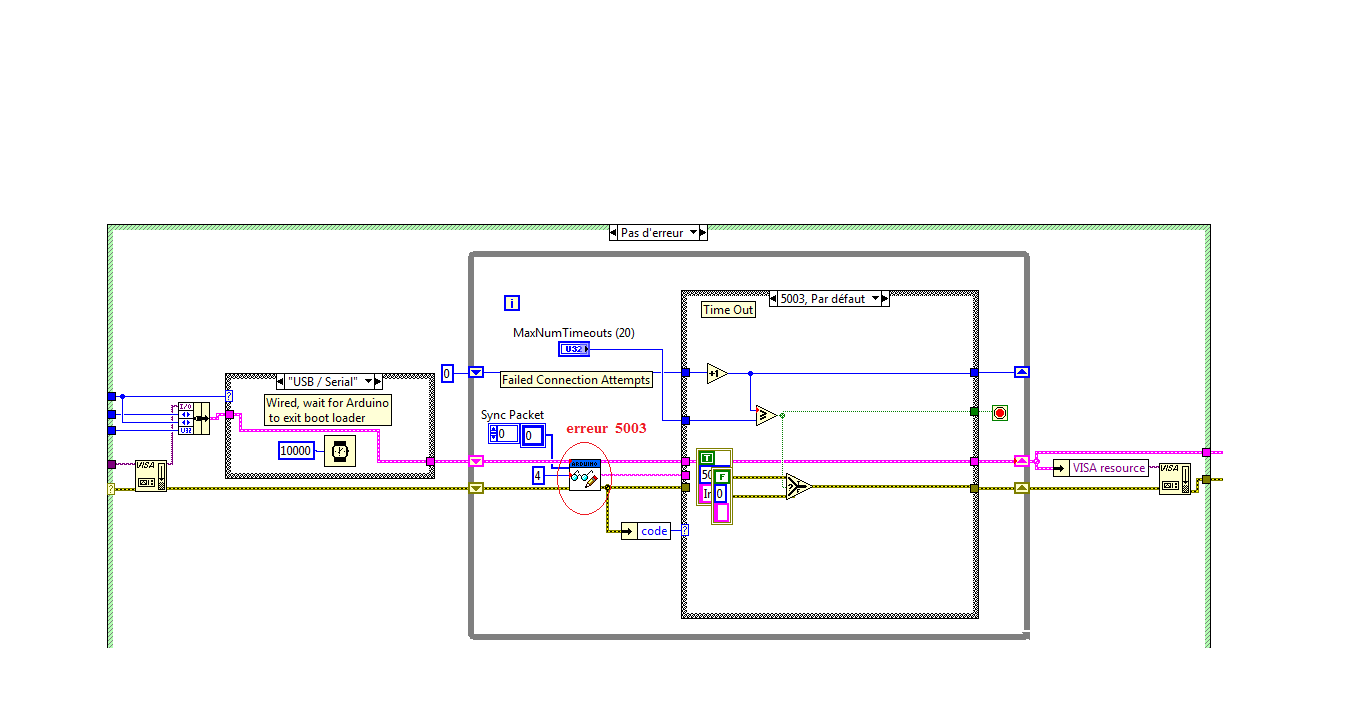The width and height of the screenshot is (1366, 728).
Task: Click the 'Wired, wait for Arduino' comment
Action: tap(328, 410)
